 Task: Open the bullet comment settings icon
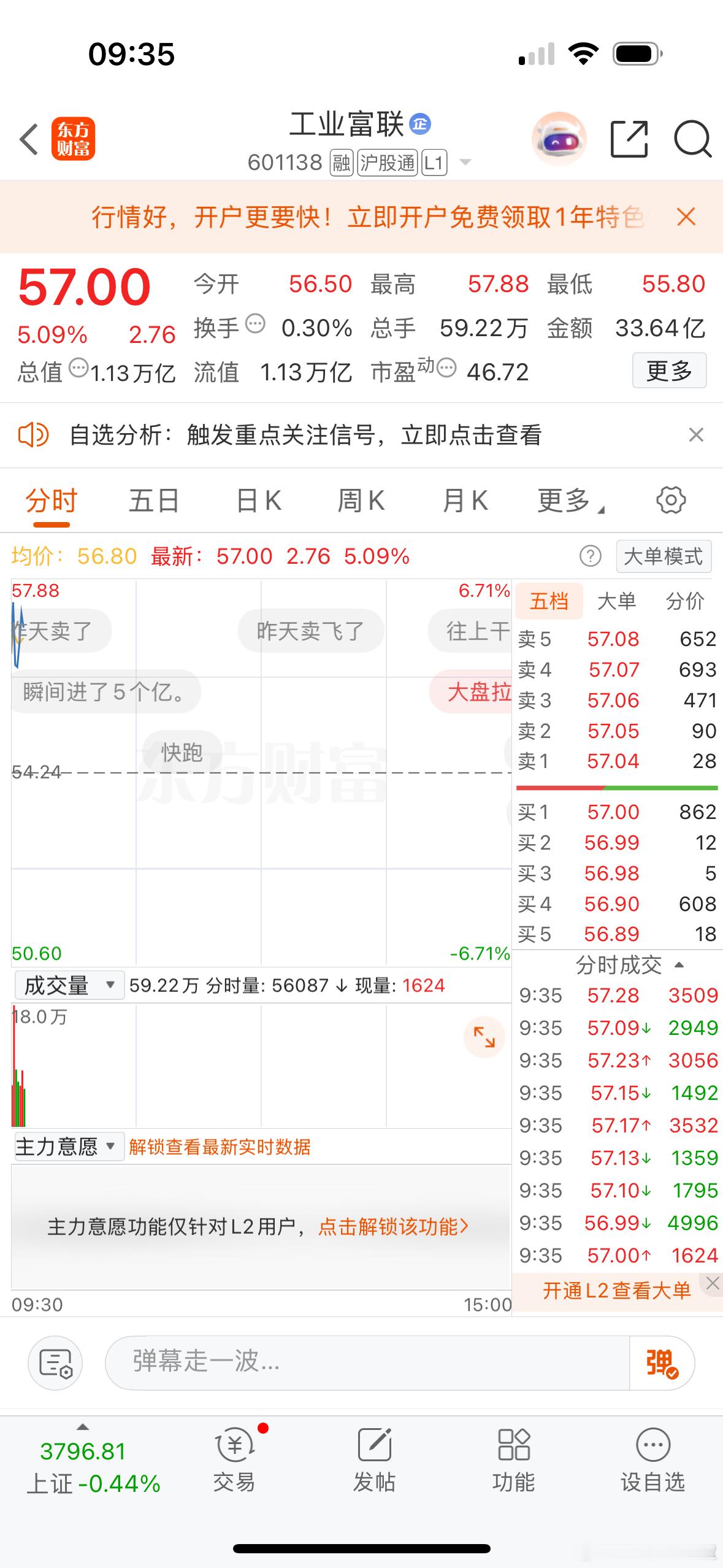(55, 1362)
